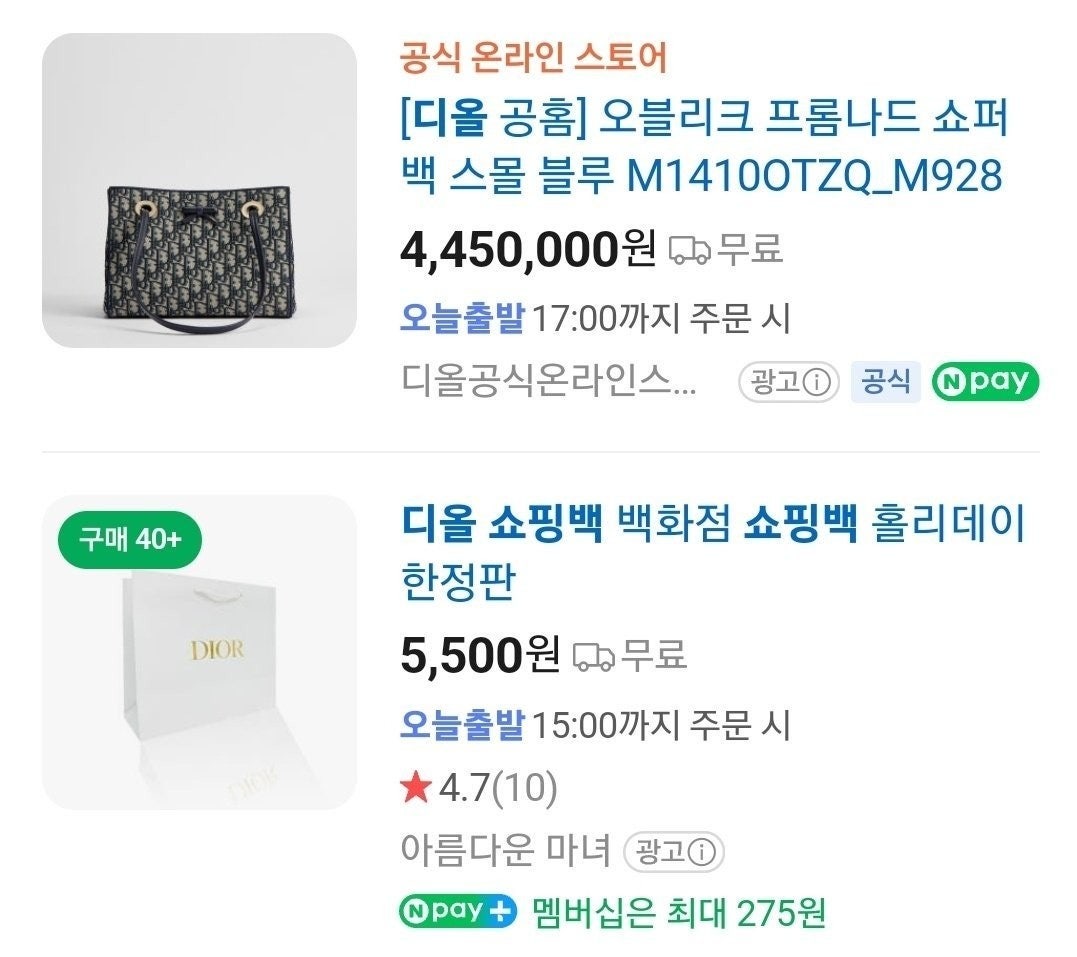Click the 4,450,000원 price
Viewport: 1077px width, 957px height.
[x=527, y=249]
